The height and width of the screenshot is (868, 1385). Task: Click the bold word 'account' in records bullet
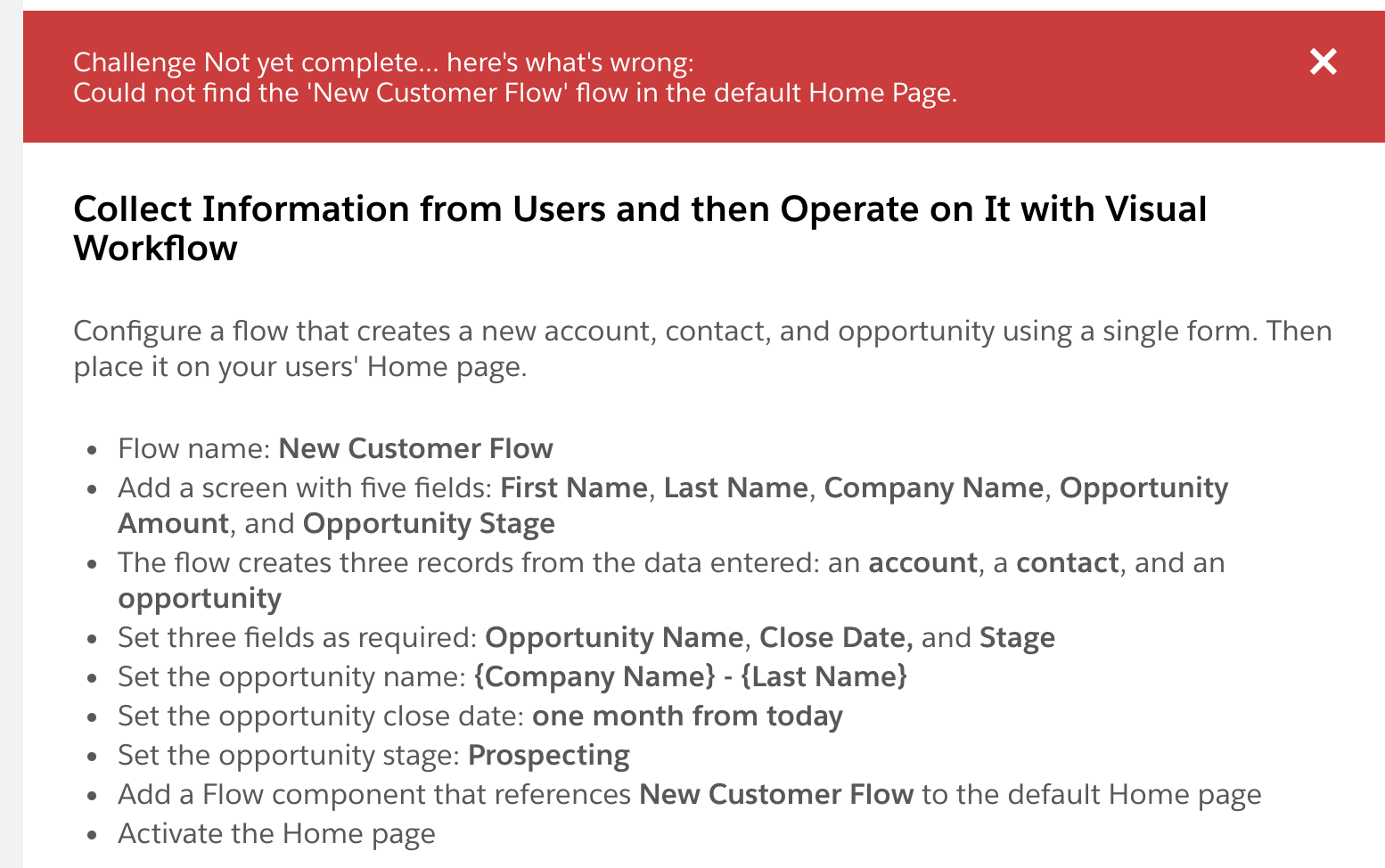pos(922,562)
